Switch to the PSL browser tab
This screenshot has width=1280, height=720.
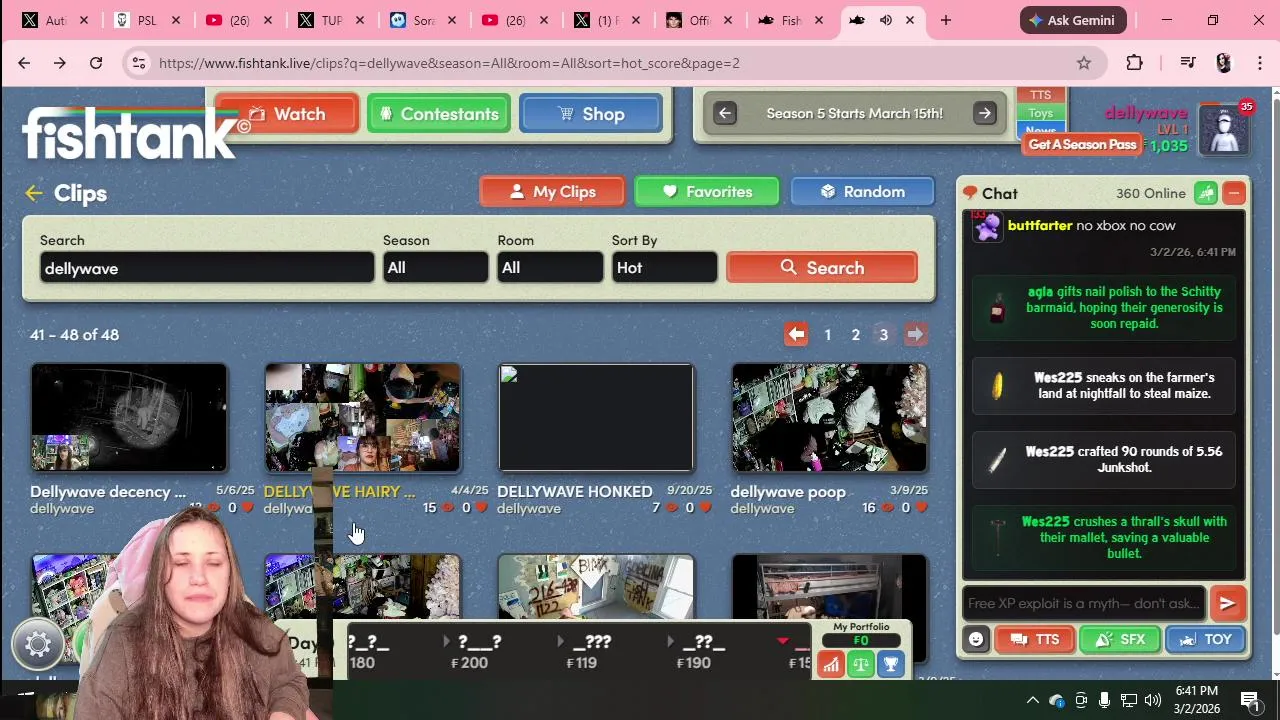coord(148,20)
